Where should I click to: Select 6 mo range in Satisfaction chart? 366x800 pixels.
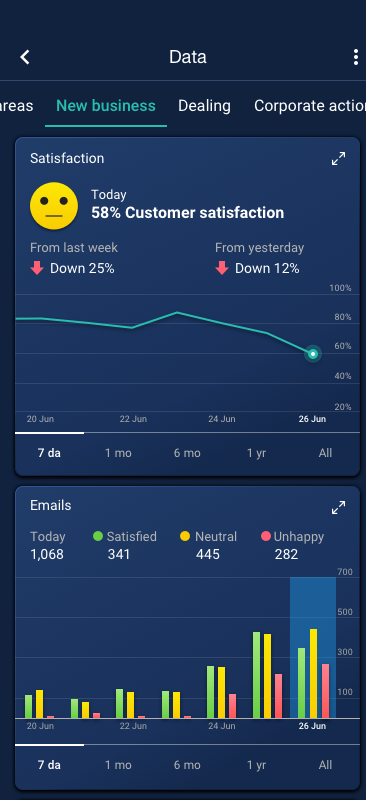click(x=187, y=453)
